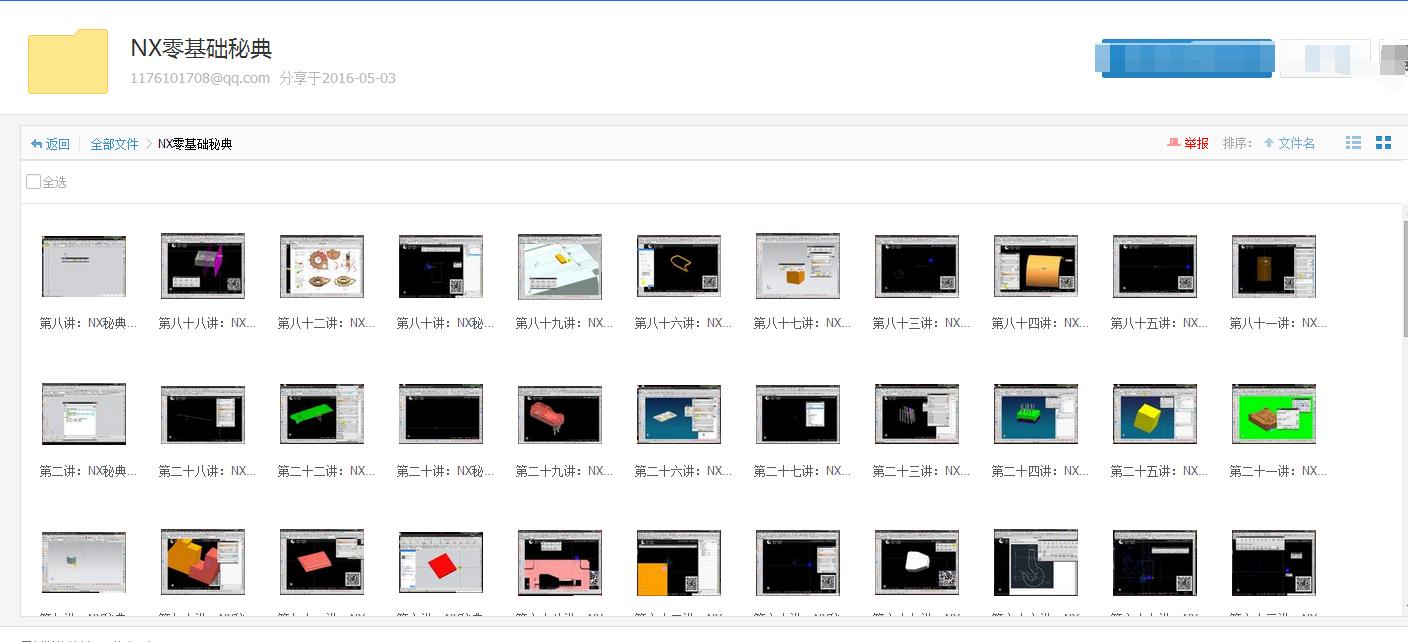Open the 第八讲 video thumbnail
This screenshot has height=642, width=1408.
(x=84, y=266)
